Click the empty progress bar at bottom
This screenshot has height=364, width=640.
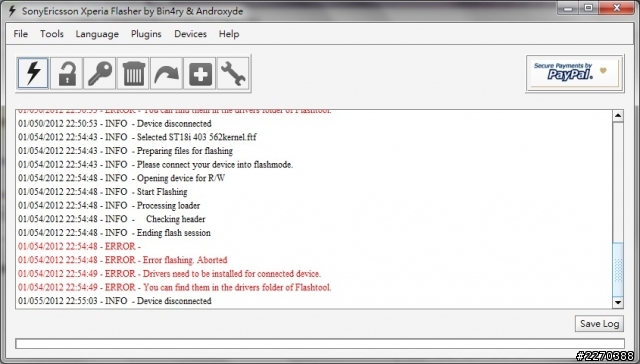(x=320, y=343)
